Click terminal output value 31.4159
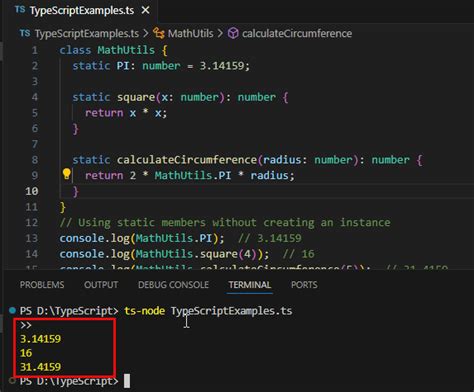This screenshot has width=474, height=392. (x=40, y=367)
